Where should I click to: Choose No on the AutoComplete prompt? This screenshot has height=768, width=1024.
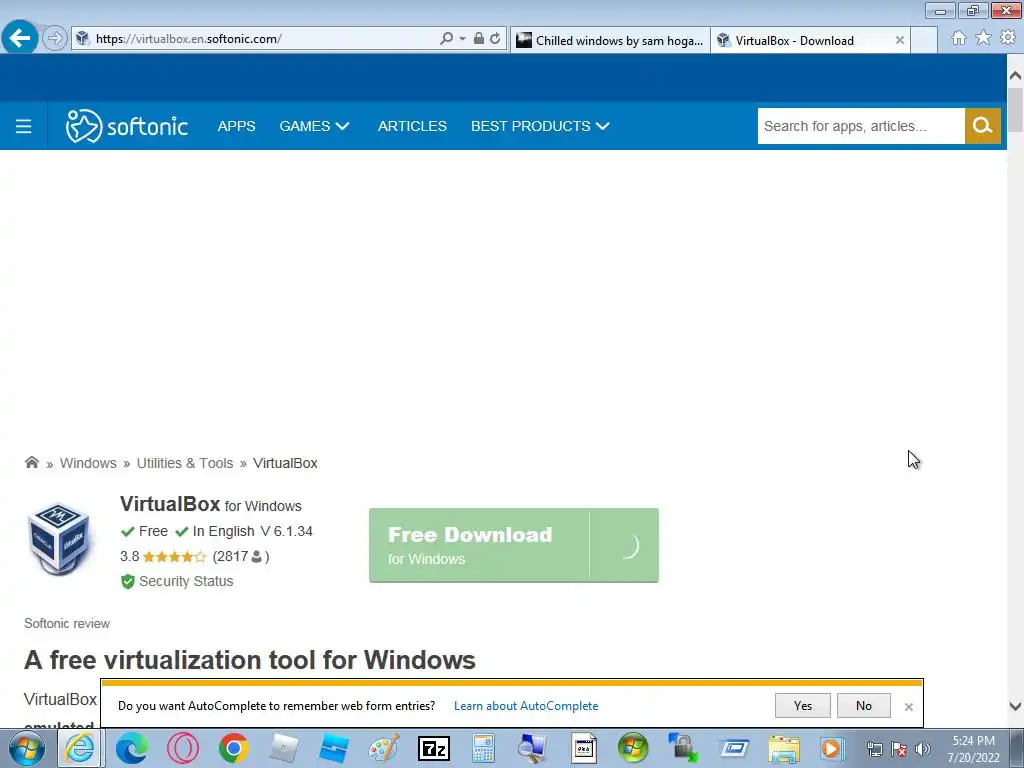coord(863,705)
